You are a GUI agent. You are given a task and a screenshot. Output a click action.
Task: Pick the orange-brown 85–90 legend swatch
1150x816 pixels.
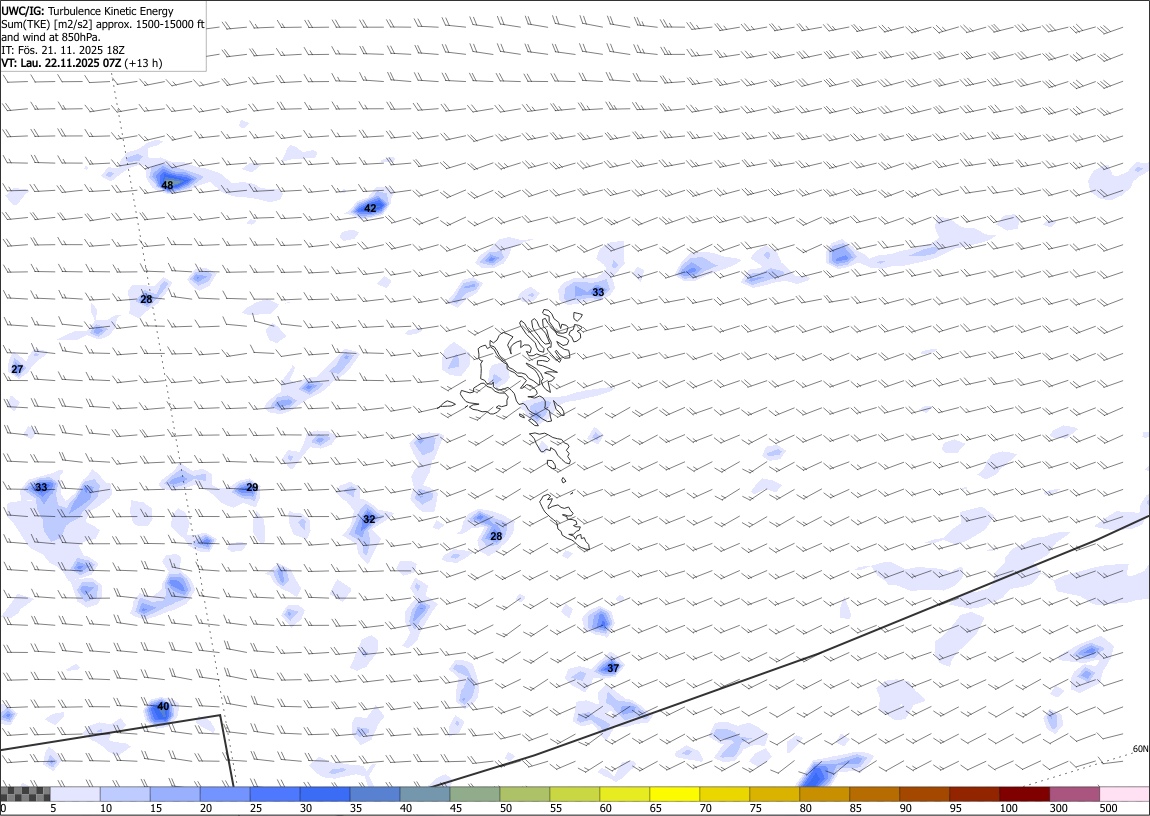point(875,794)
